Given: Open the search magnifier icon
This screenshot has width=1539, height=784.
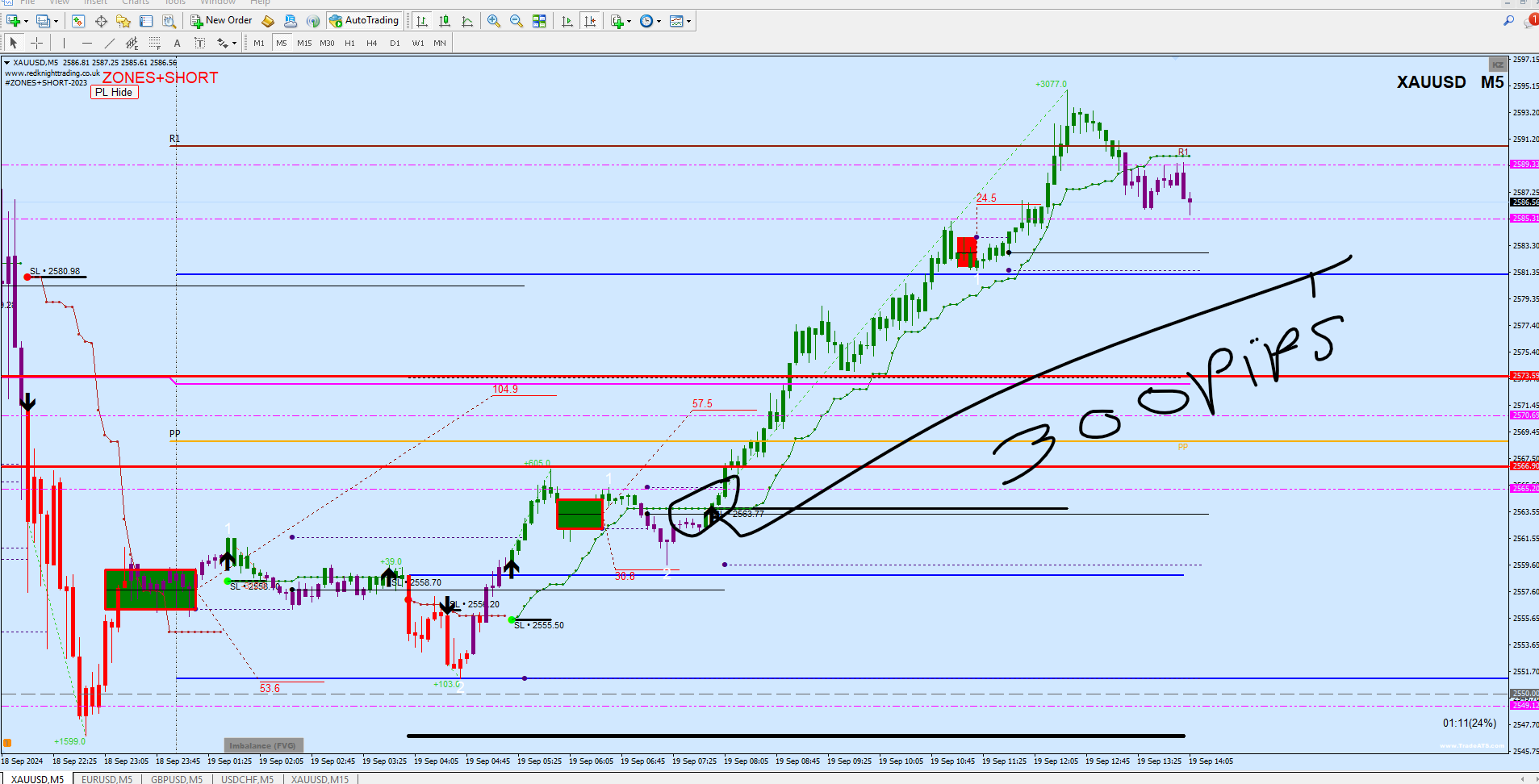Looking at the screenshot, I should coord(1508,21).
